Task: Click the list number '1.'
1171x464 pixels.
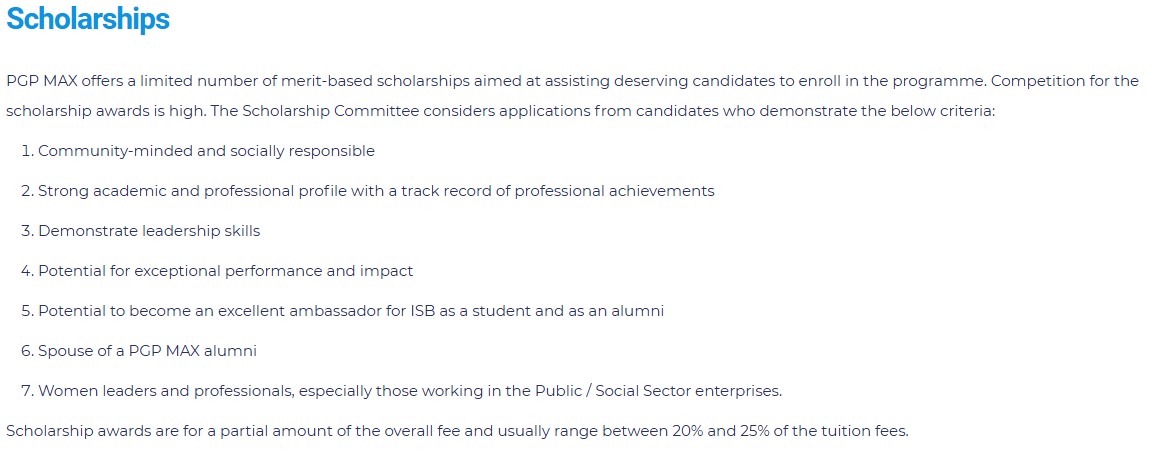Action: pyautogui.click(x=27, y=151)
